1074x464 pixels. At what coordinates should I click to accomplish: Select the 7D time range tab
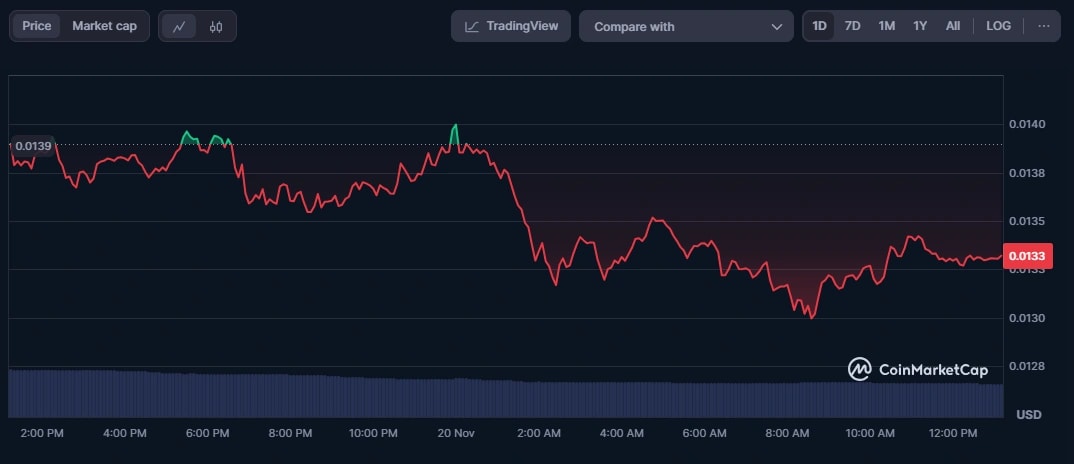(852, 26)
